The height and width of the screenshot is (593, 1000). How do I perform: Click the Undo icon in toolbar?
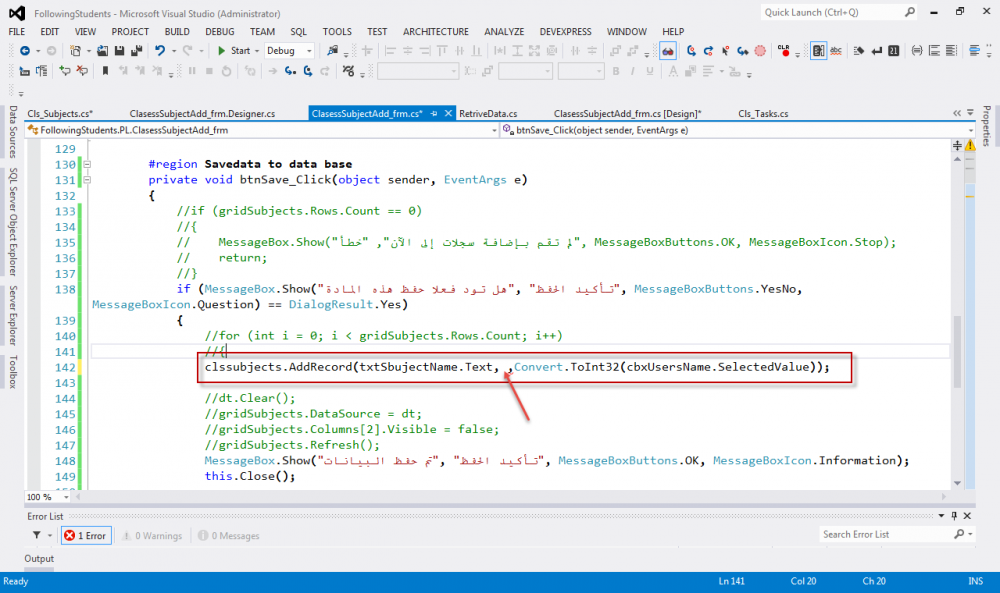pos(159,50)
